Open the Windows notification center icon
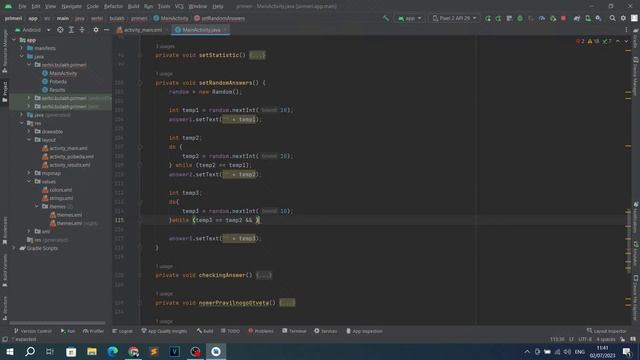This screenshot has height=360, width=640. coord(627,351)
